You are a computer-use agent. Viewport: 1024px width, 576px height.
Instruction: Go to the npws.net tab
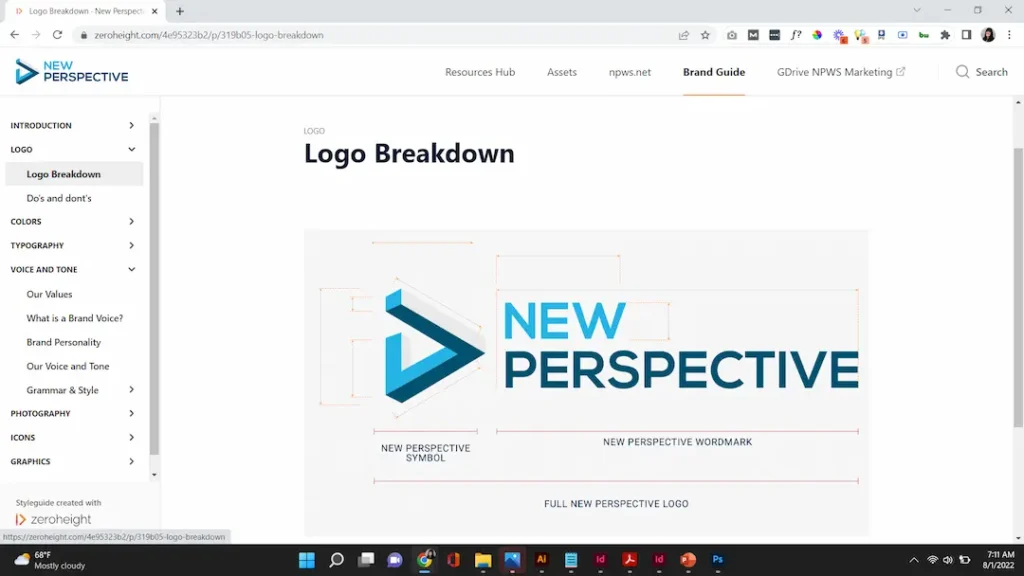point(630,72)
